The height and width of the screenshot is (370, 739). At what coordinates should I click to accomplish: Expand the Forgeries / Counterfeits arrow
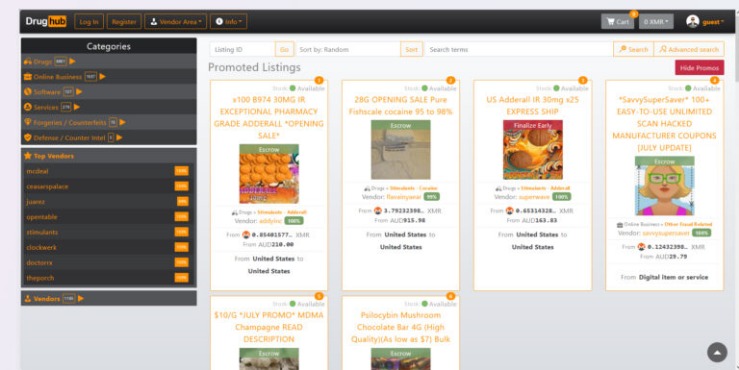click(x=123, y=122)
